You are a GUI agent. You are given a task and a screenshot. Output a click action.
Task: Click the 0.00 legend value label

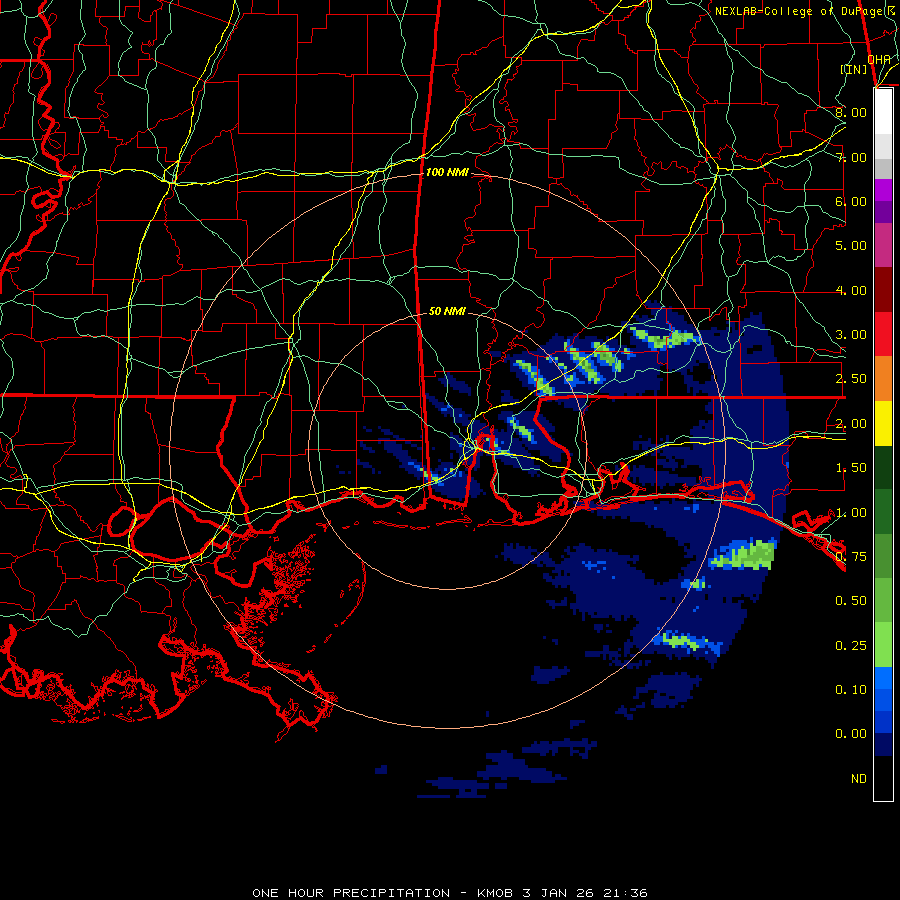point(851,734)
